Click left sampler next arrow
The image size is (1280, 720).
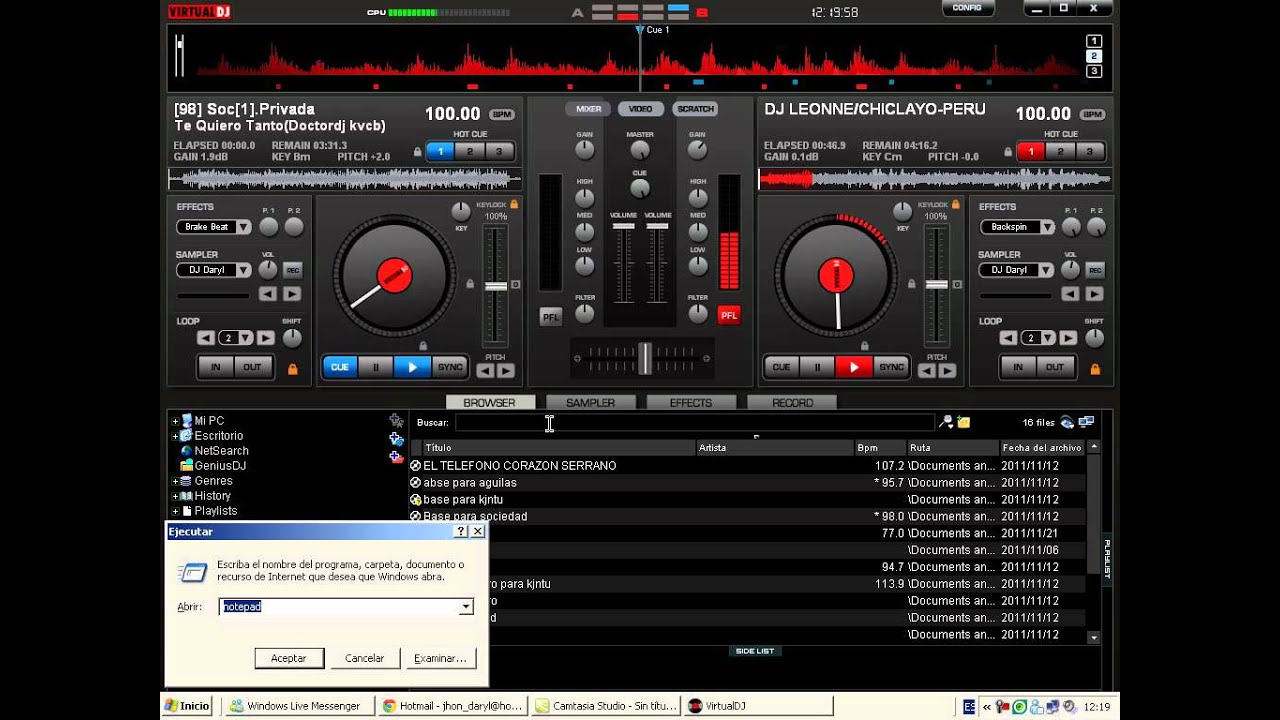click(291, 294)
